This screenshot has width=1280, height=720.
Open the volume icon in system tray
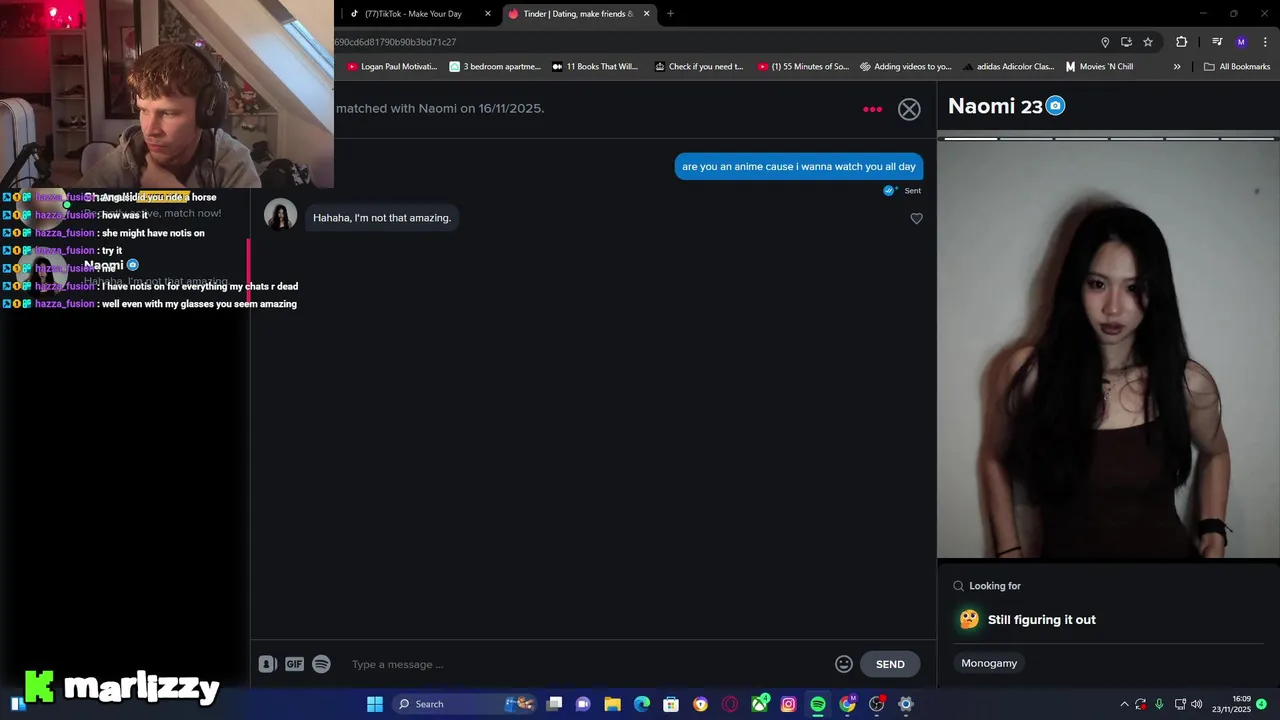click(1197, 704)
